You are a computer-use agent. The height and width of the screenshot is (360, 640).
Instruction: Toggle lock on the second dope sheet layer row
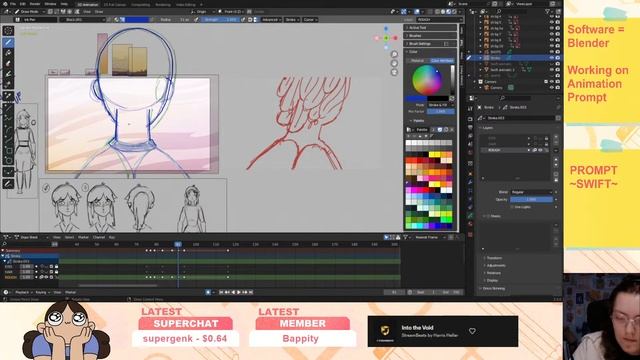coord(56,272)
